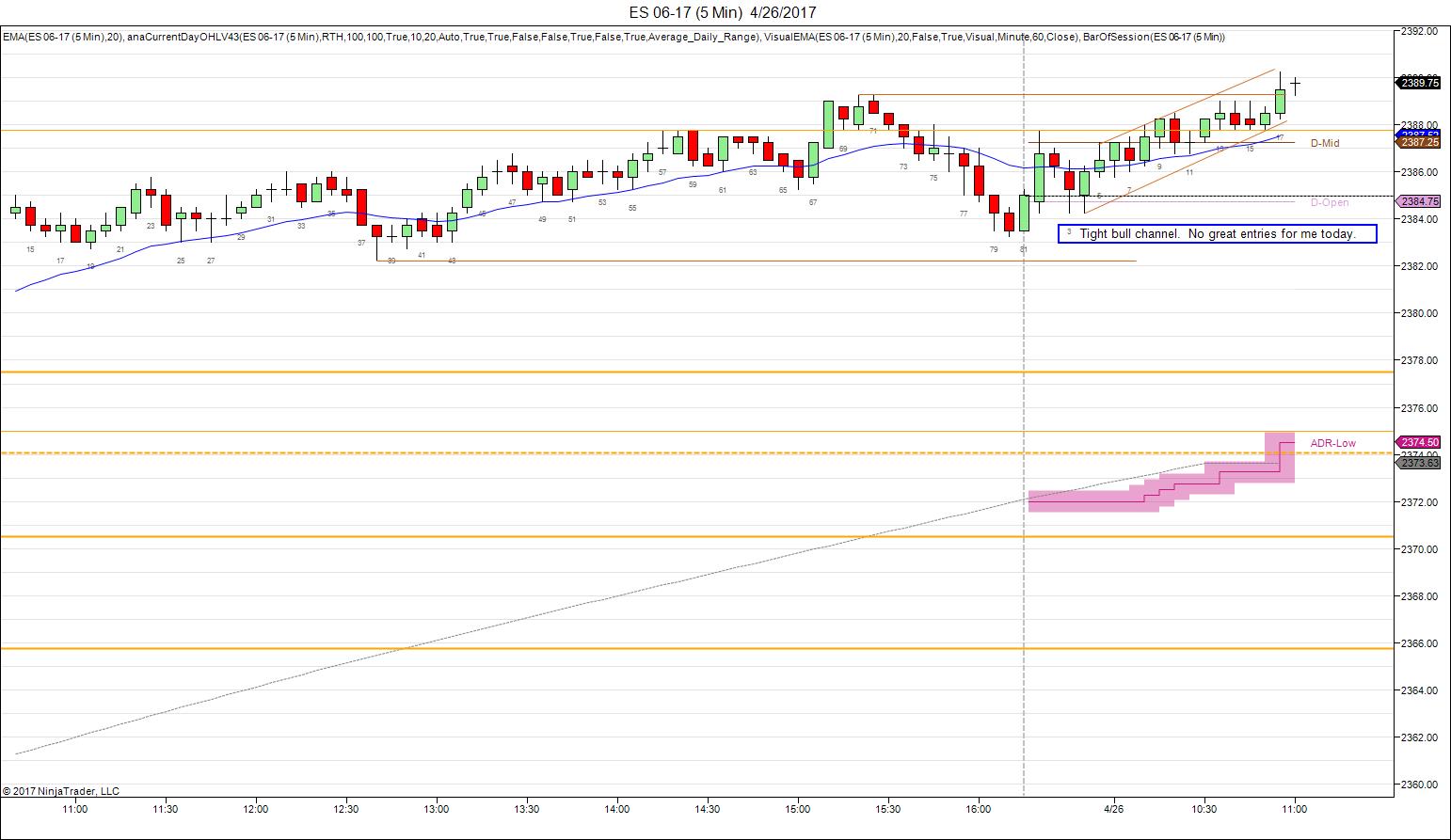This screenshot has width=1451, height=840.
Task: Click the brown 2387.25 price marker
Action: coord(1420,143)
